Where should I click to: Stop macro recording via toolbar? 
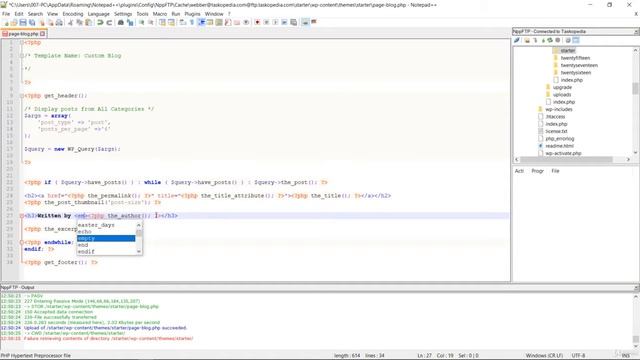266,22
